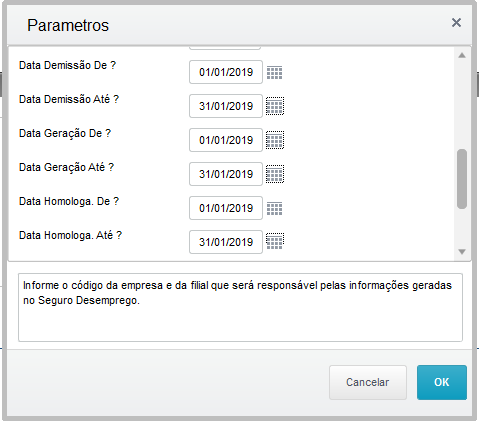
Task: Open calendar picker for Data Demissão Até
Action: [x=275, y=106]
